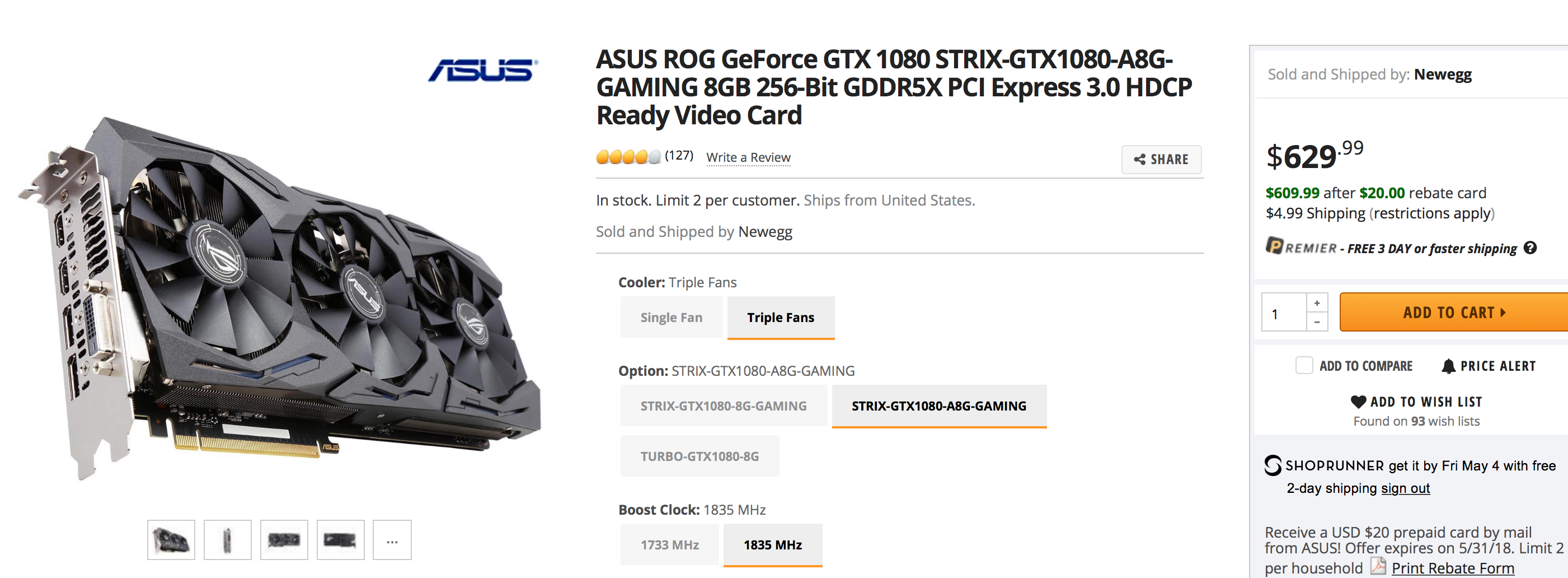Select the second product thumbnail image
Screen dimensions: 1568x578
coord(228,540)
